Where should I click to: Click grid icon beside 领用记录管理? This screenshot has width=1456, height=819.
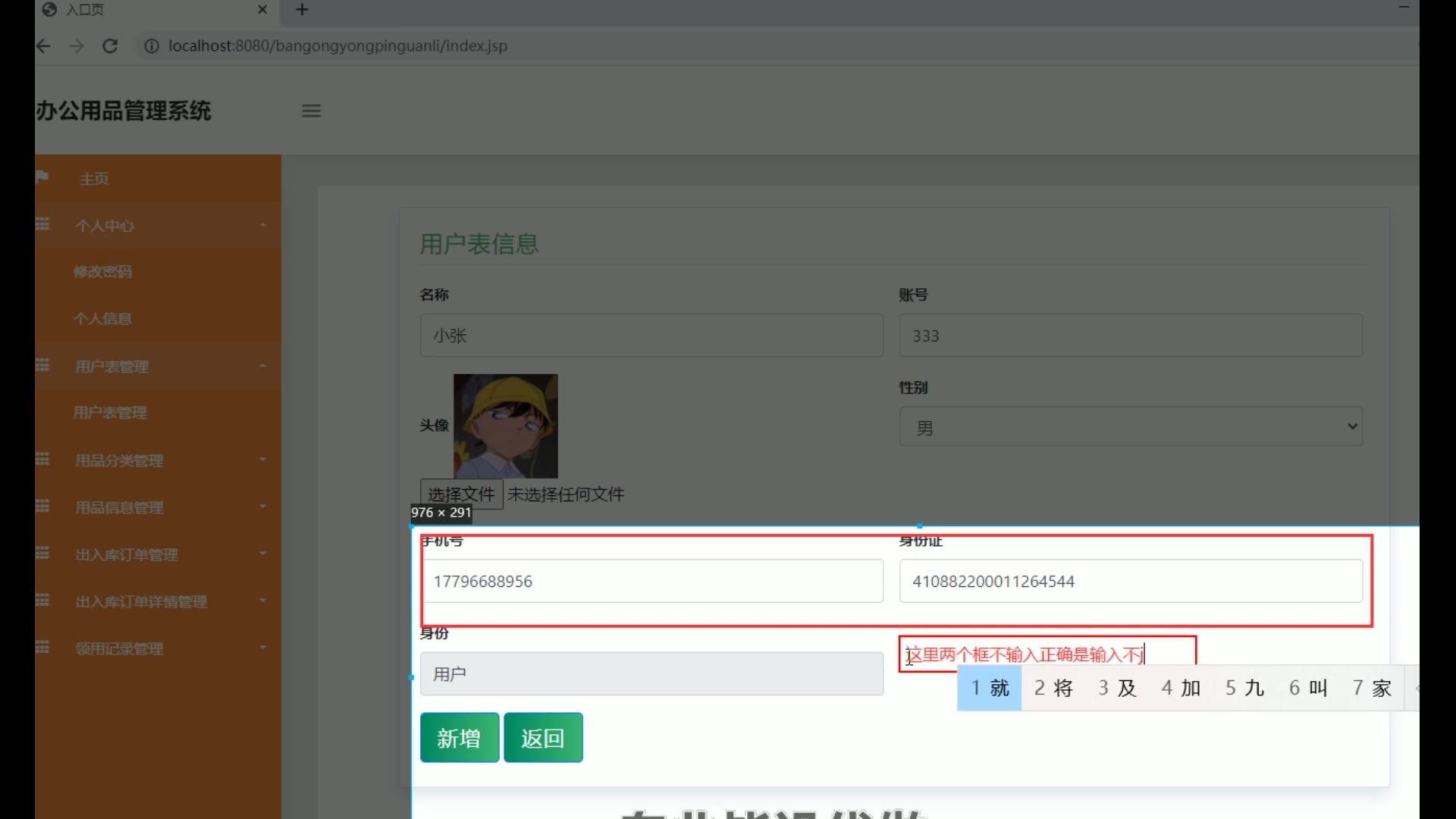tap(42, 648)
